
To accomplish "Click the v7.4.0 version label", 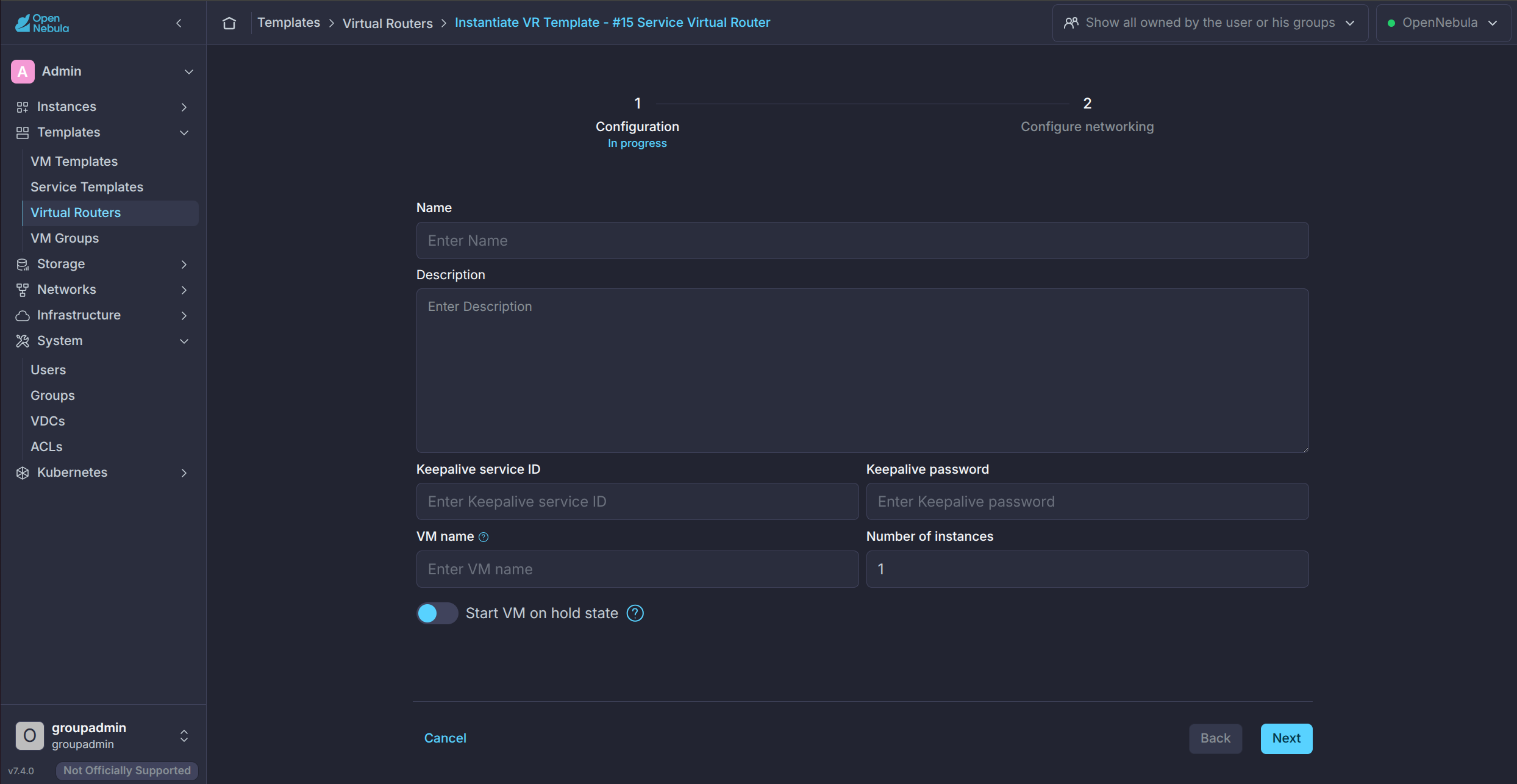I will coord(21,771).
